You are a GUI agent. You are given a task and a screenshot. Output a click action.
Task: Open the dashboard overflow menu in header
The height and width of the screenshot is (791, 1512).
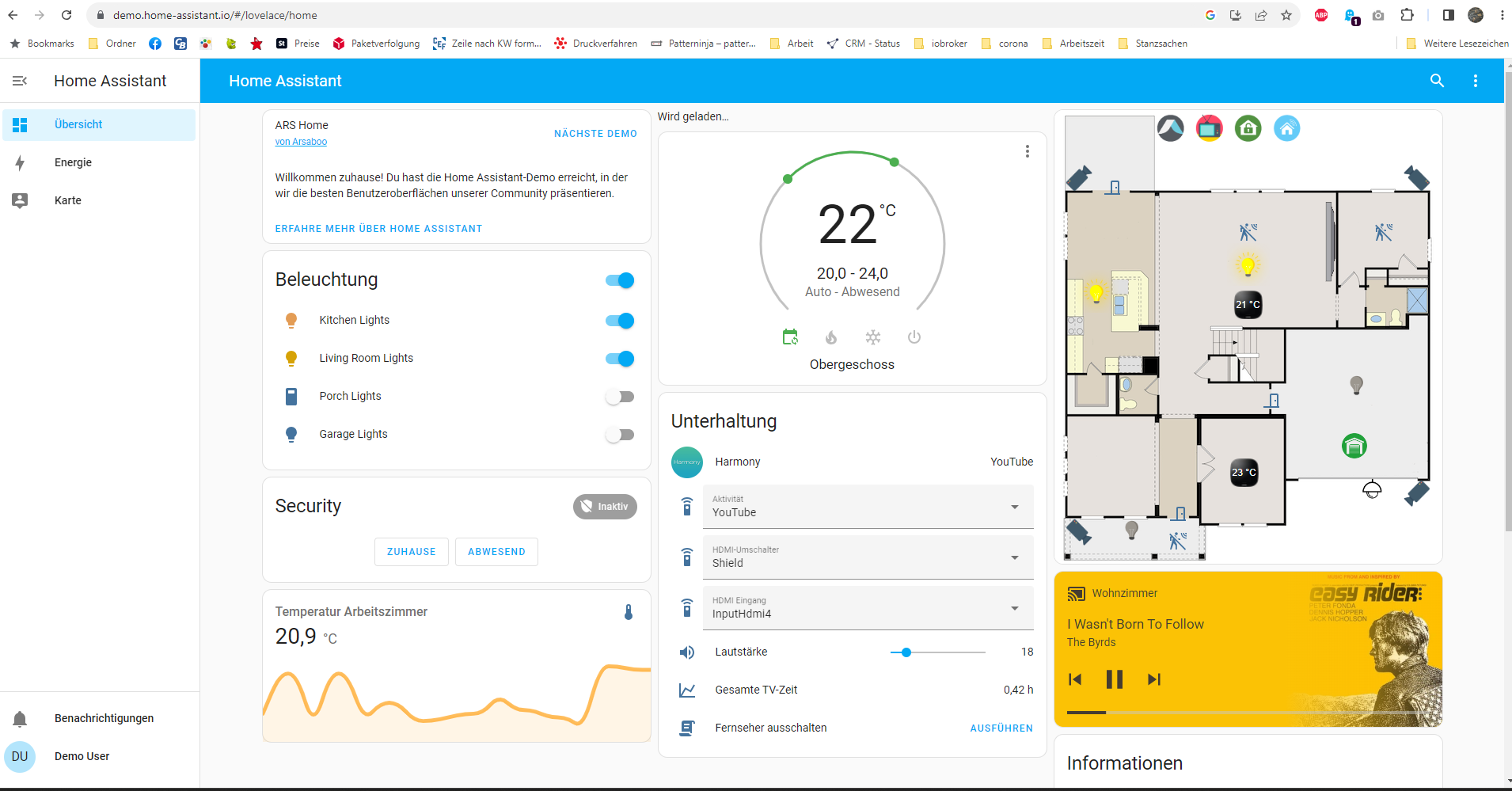pyautogui.click(x=1475, y=81)
